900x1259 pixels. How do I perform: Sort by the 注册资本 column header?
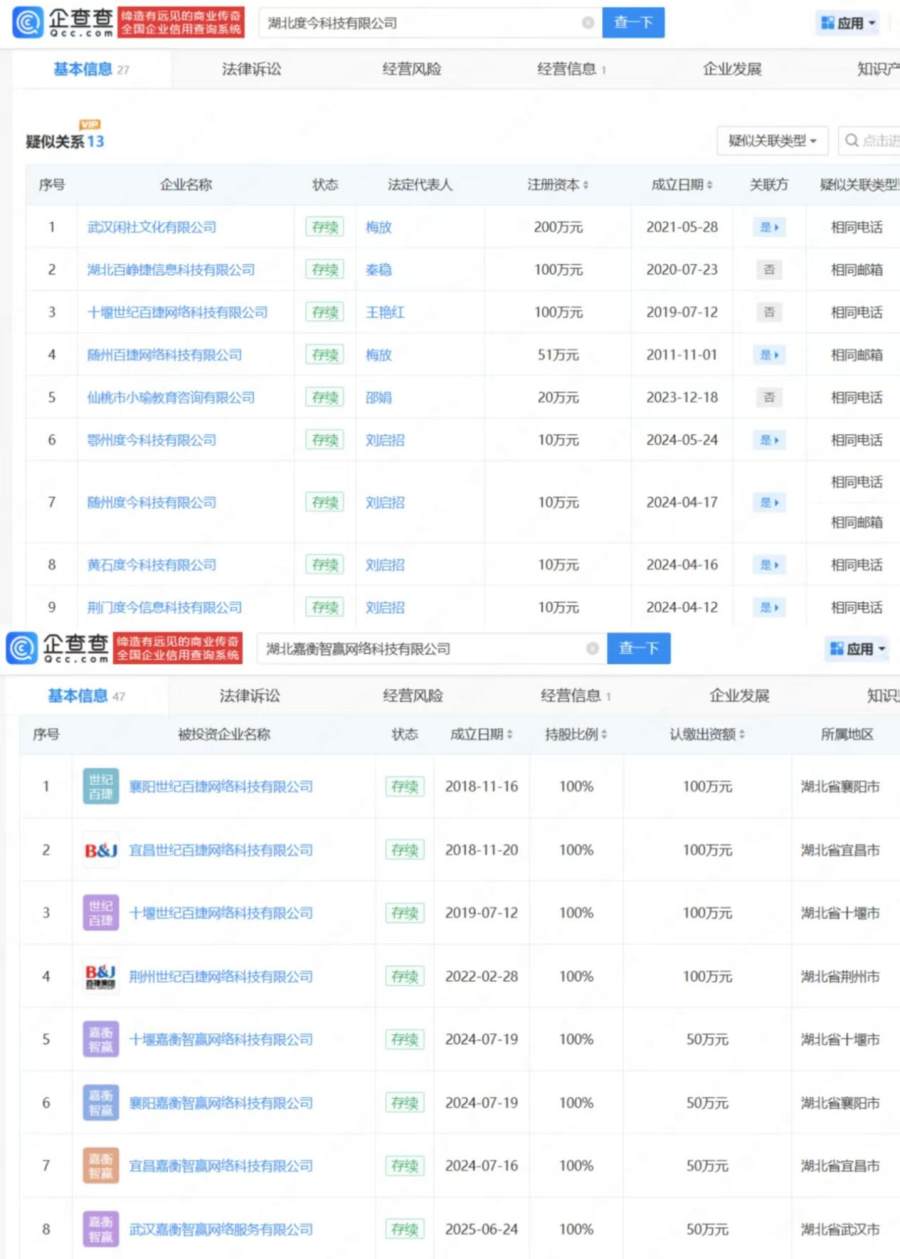(x=558, y=185)
